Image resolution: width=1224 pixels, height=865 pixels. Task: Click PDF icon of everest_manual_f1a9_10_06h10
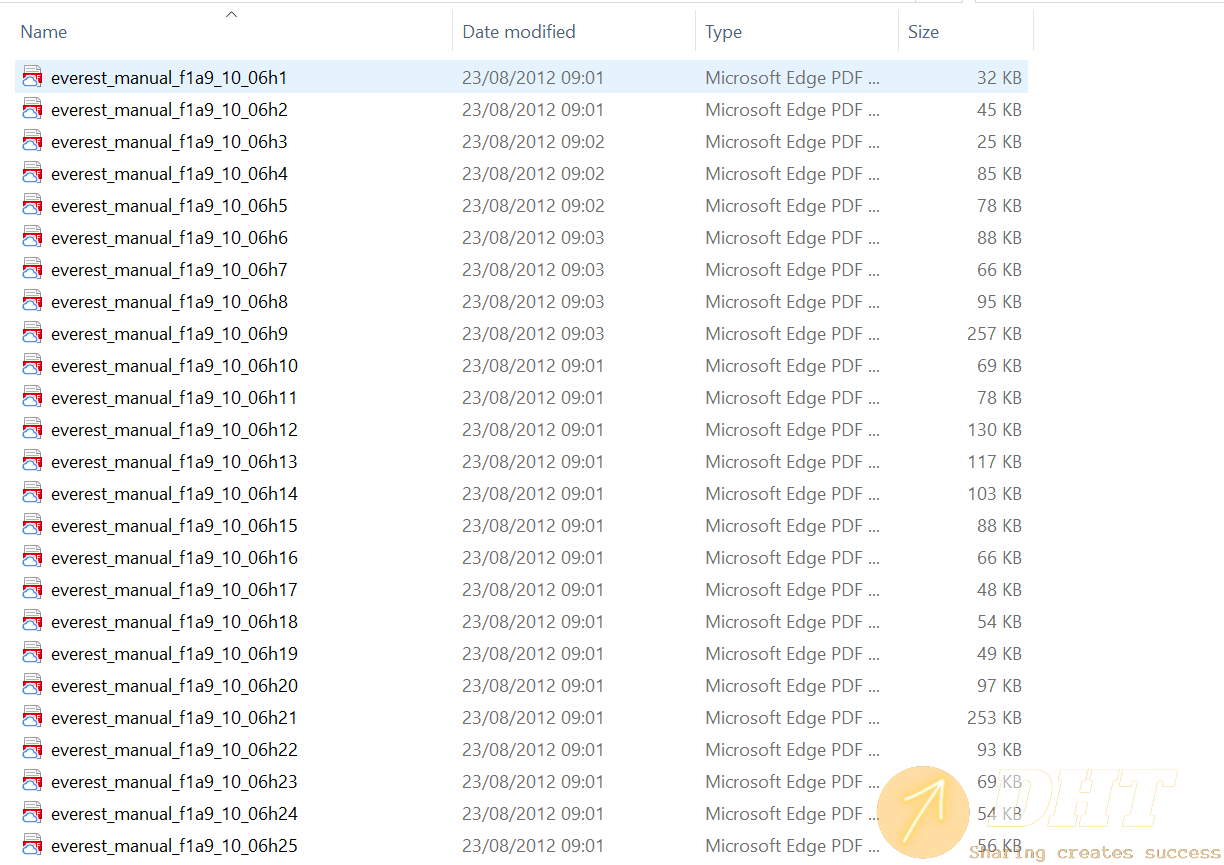coord(33,365)
